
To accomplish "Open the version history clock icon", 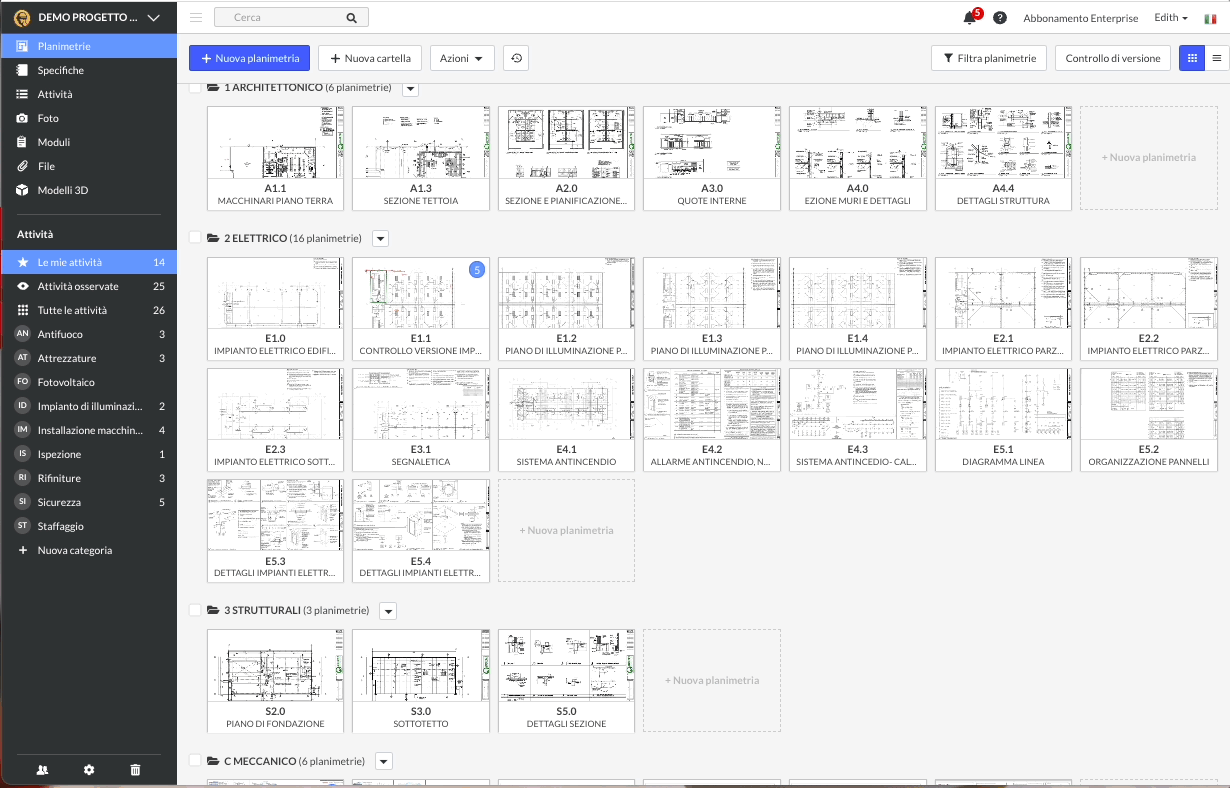I will click(516, 58).
